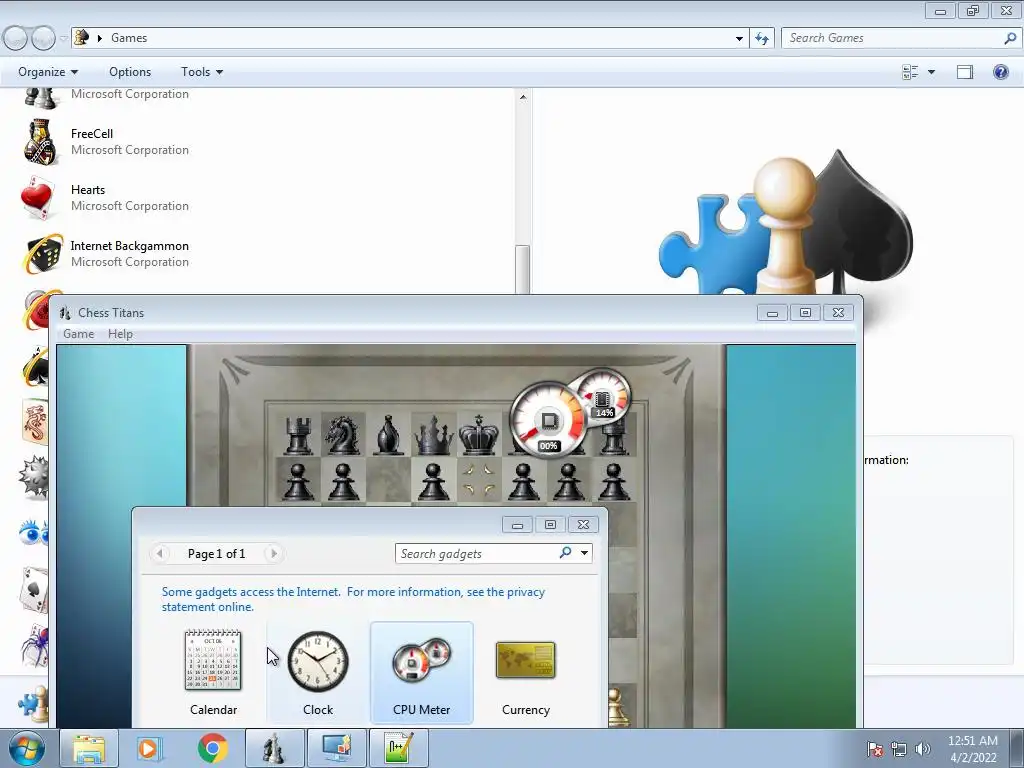Select the black pawn below the knight
The height and width of the screenshot is (768, 1024).
[x=344, y=482]
